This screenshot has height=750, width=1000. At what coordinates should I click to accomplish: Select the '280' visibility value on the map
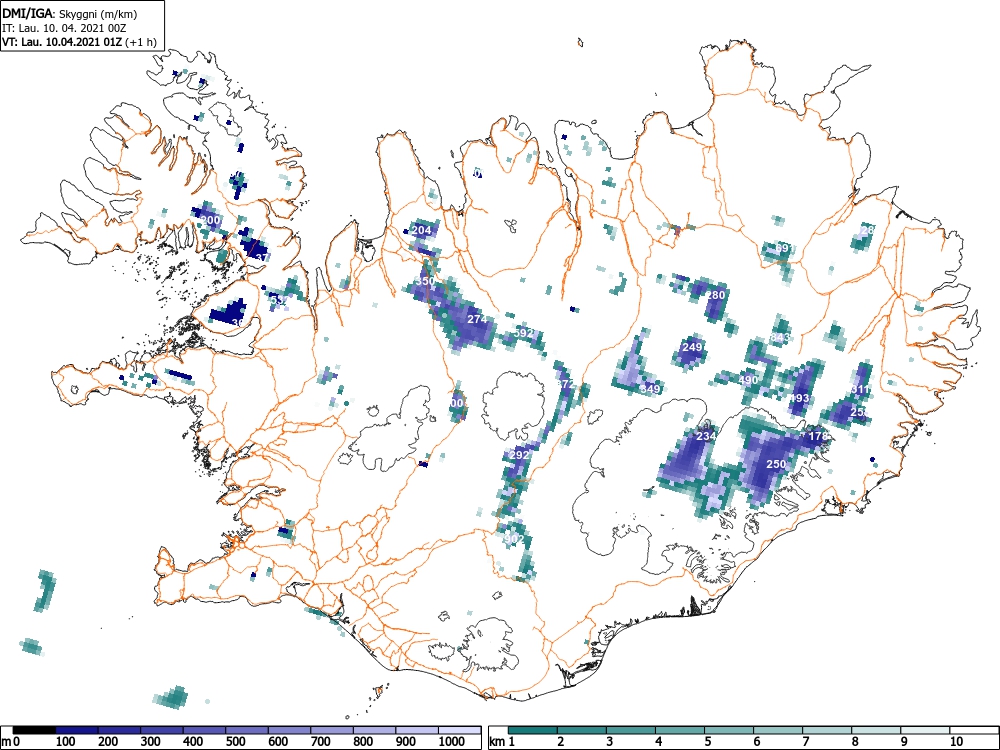click(716, 295)
